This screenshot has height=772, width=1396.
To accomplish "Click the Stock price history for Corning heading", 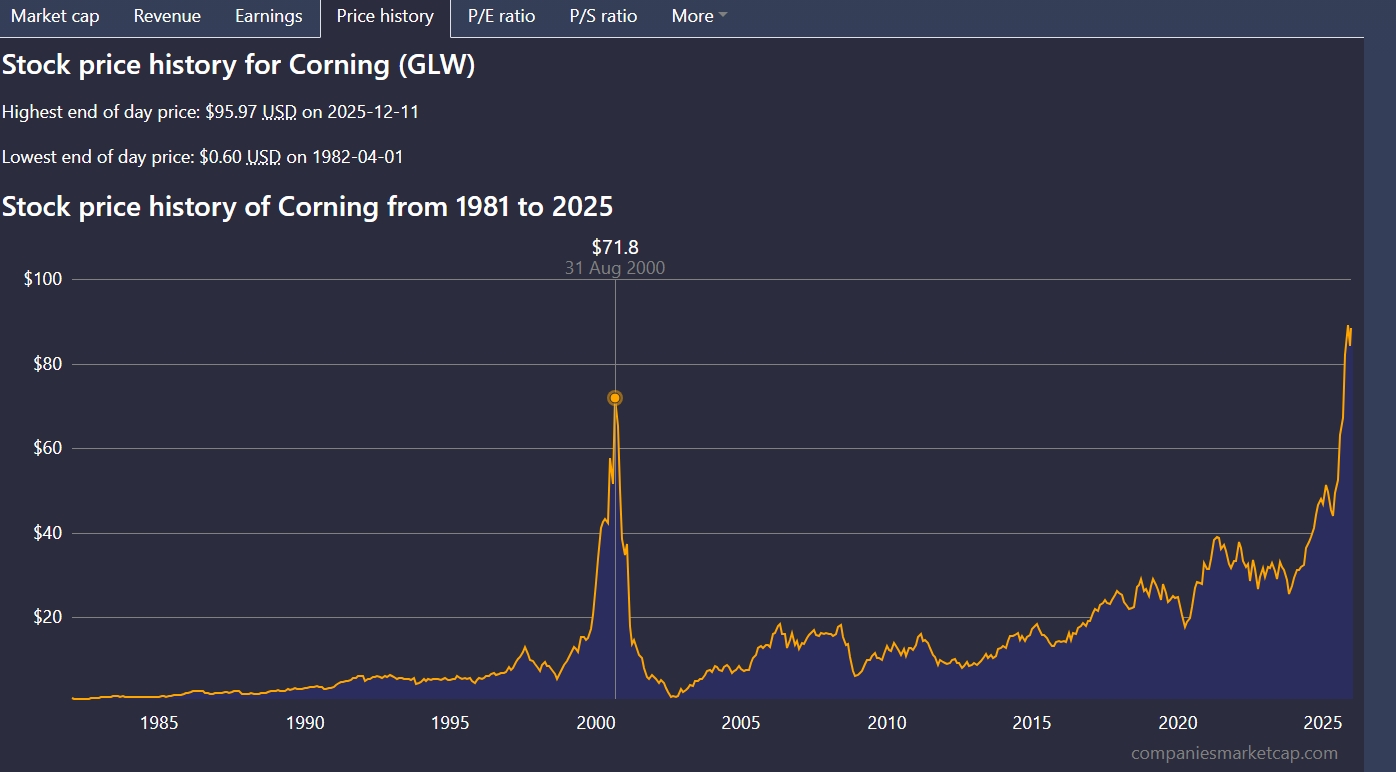I will point(238,66).
